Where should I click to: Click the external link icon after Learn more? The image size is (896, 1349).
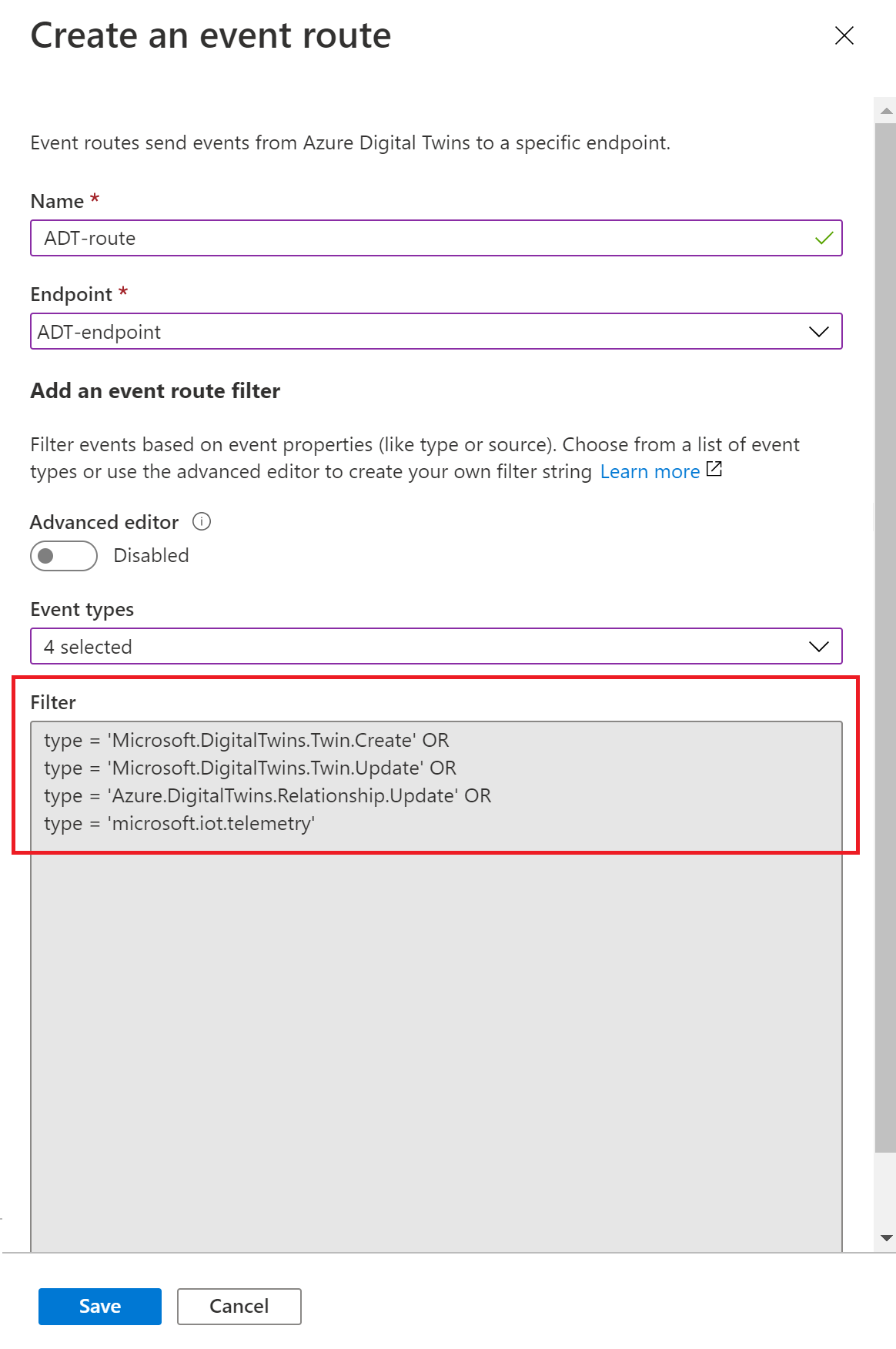714,469
